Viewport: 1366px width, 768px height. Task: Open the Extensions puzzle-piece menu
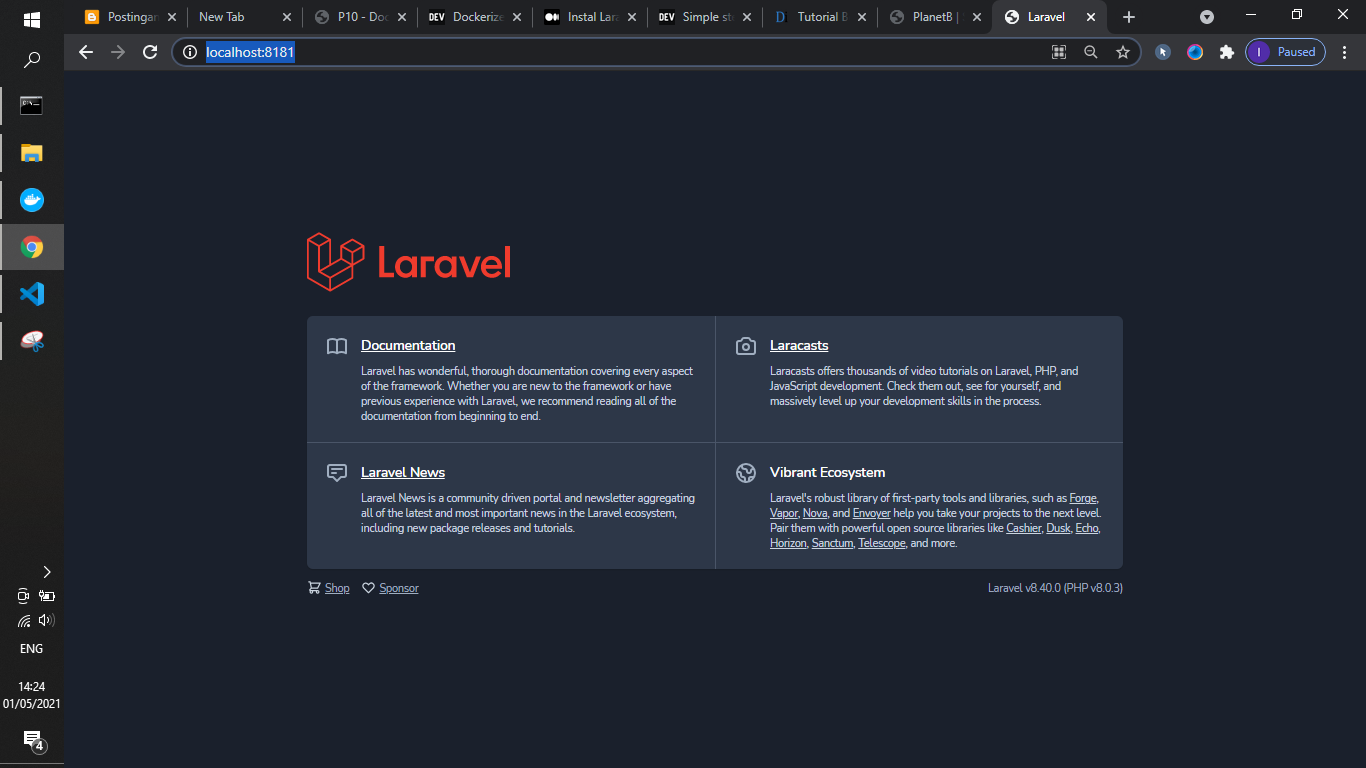point(1227,52)
